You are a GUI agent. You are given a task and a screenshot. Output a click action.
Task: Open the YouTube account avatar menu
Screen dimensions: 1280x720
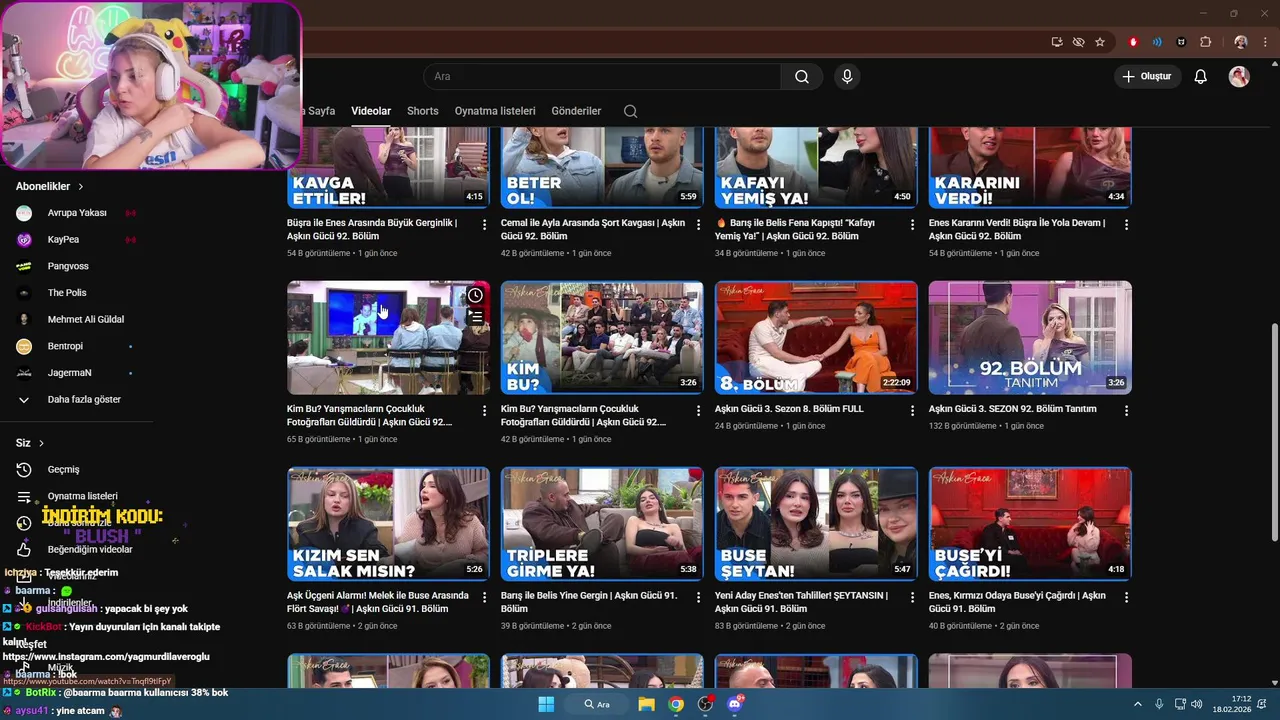pyautogui.click(x=1239, y=77)
